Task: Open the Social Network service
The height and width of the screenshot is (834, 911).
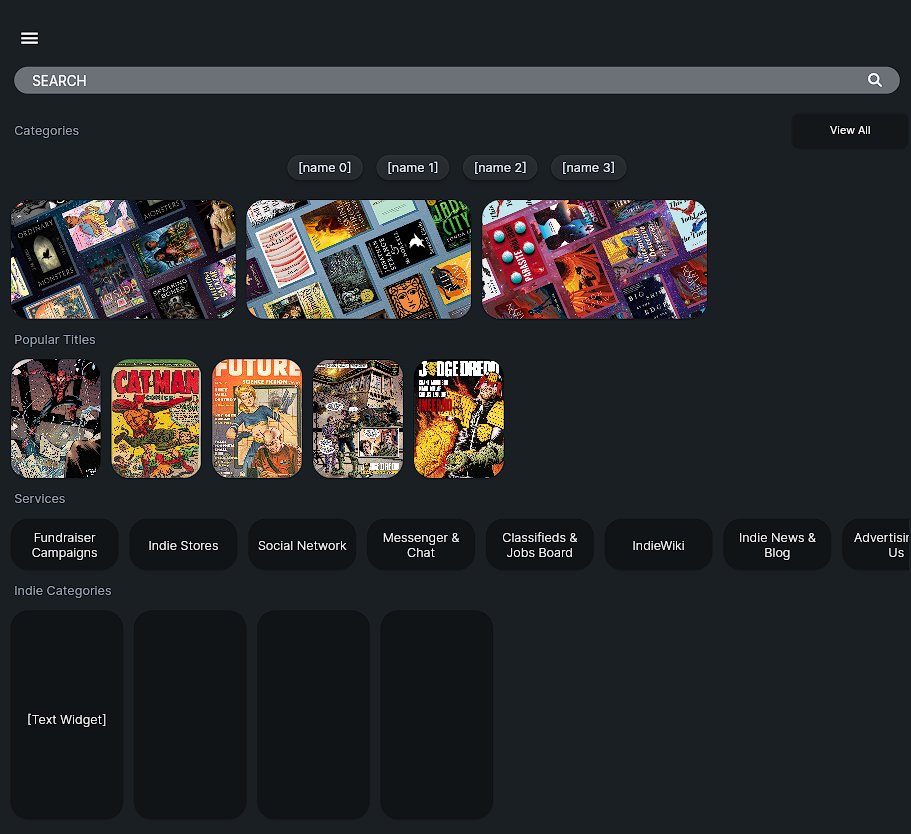Action: pyautogui.click(x=302, y=544)
